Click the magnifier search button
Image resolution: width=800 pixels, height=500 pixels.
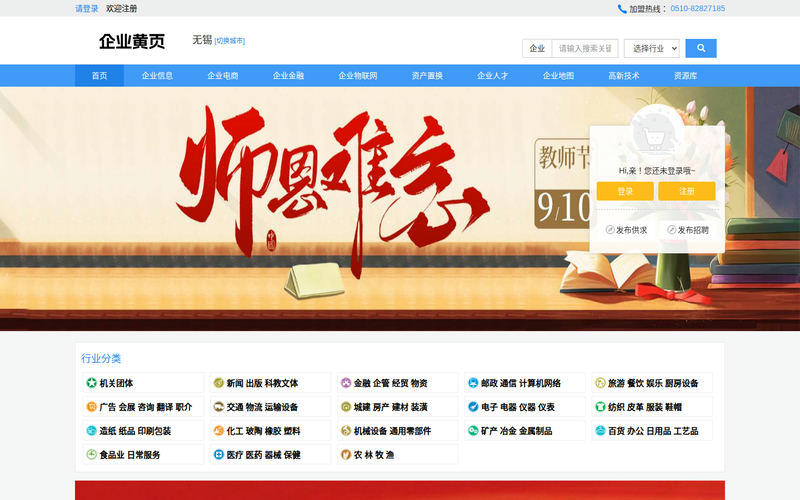point(701,48)
